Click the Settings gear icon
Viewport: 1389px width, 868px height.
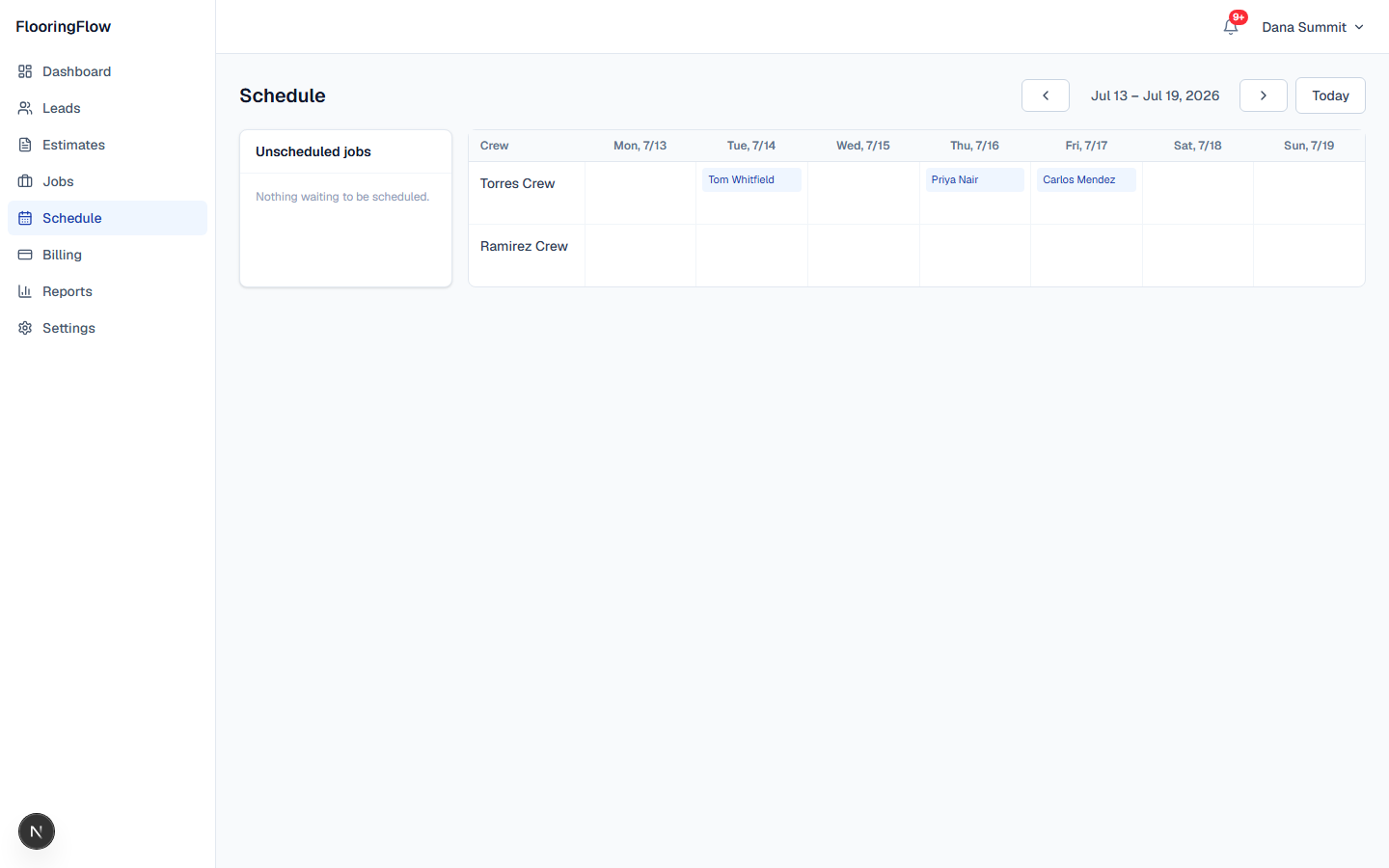25,328
